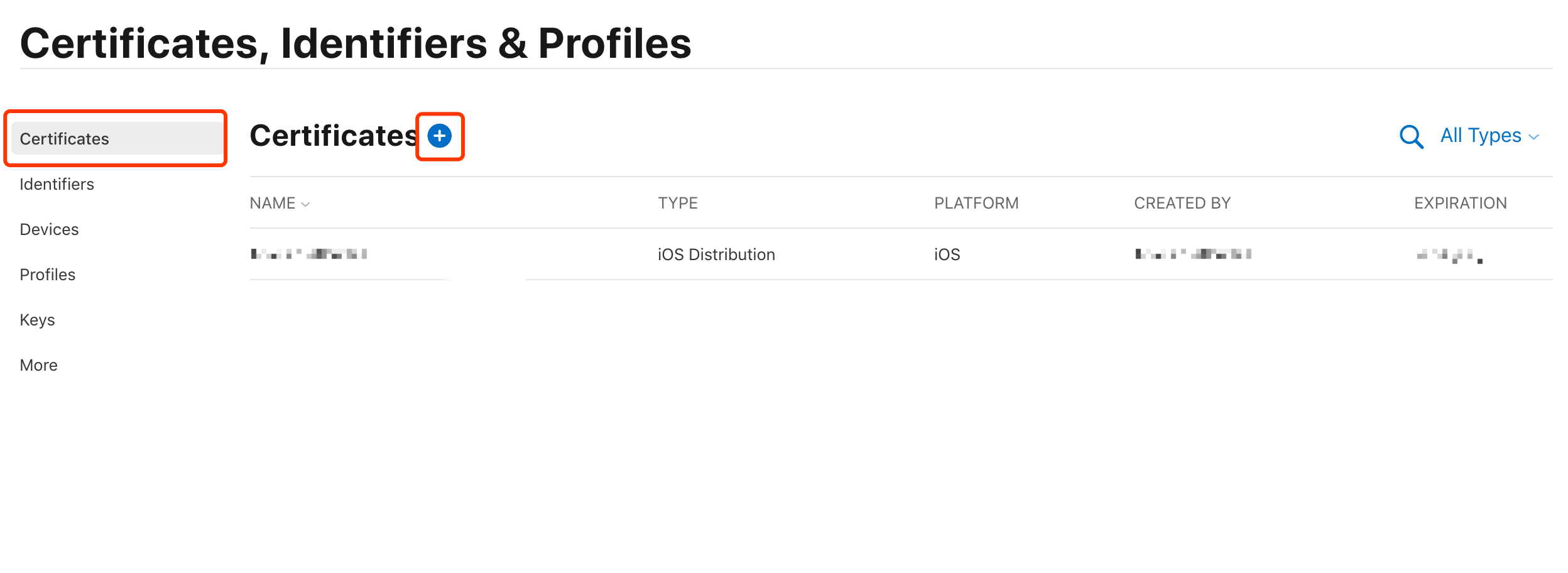Open the blurred certificate name in the row
Screen dimensions: 1568x573
coord(309,254)
